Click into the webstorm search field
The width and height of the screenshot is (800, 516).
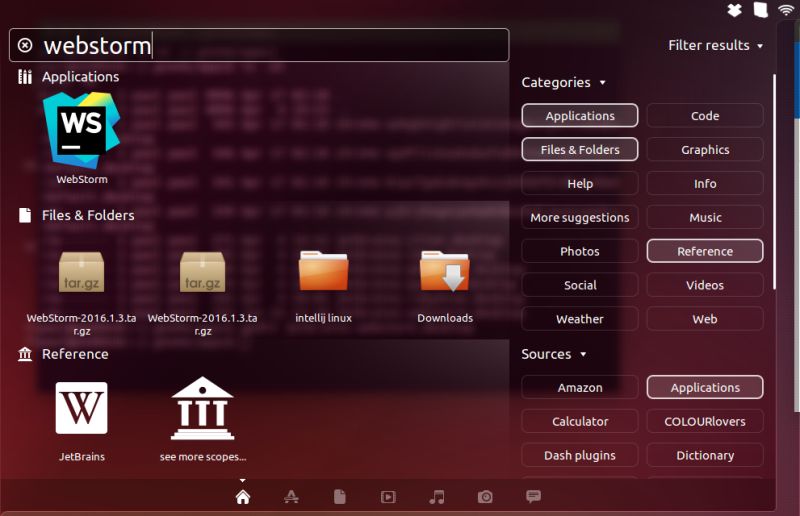pos(259,45)
